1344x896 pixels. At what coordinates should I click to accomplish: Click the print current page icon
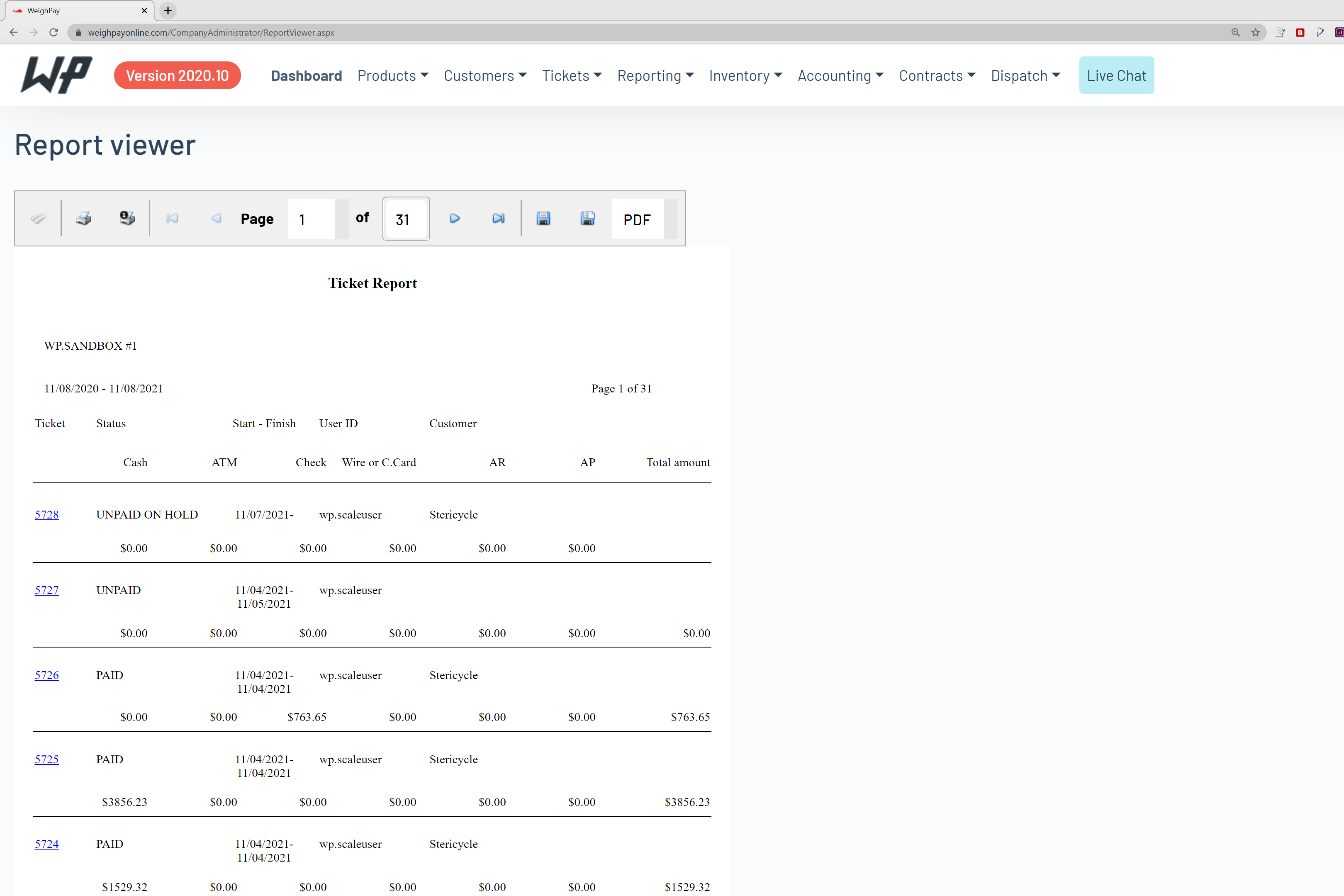(x=127, y=218)
